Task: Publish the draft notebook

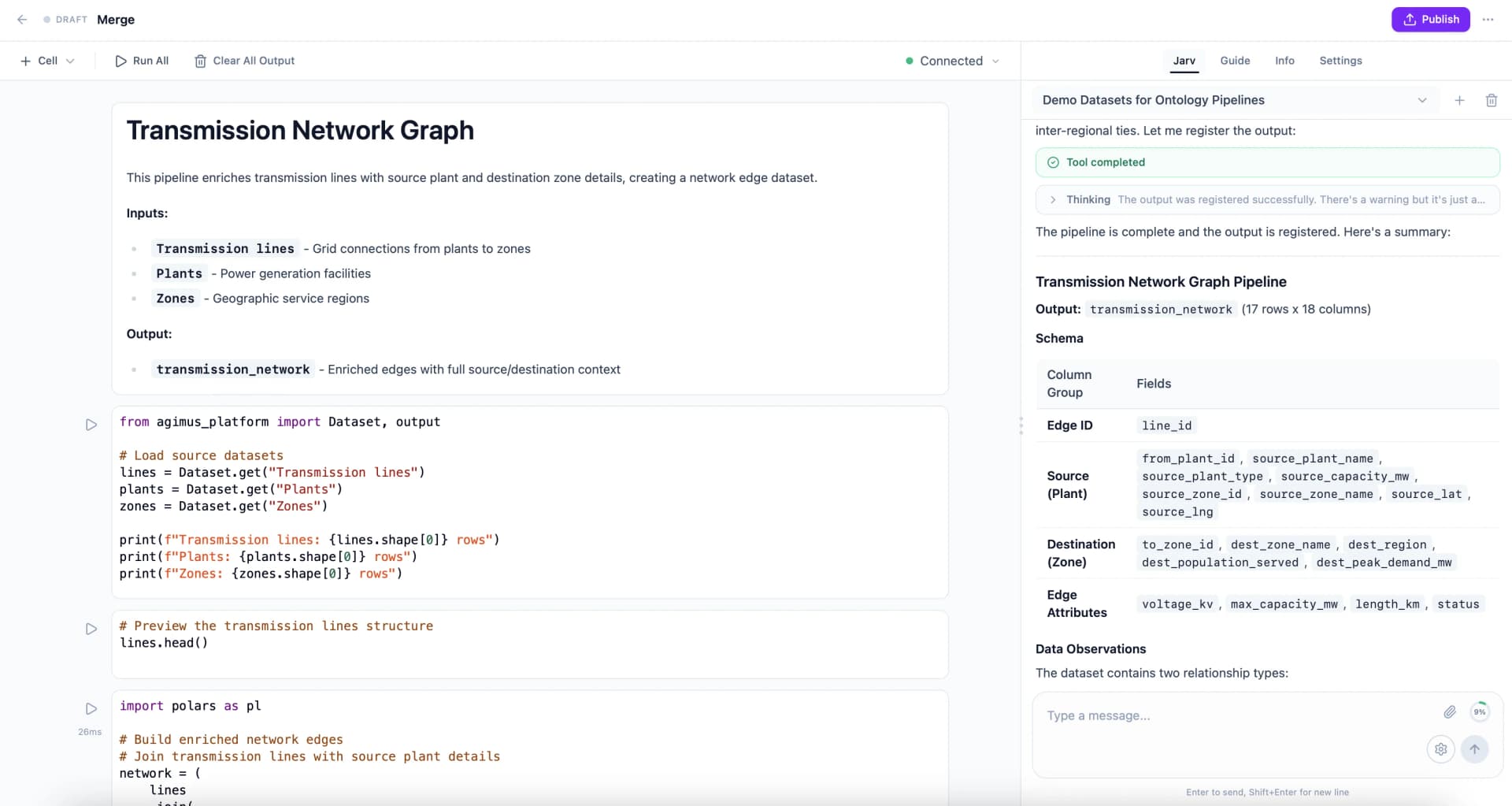Action: 1430,19
